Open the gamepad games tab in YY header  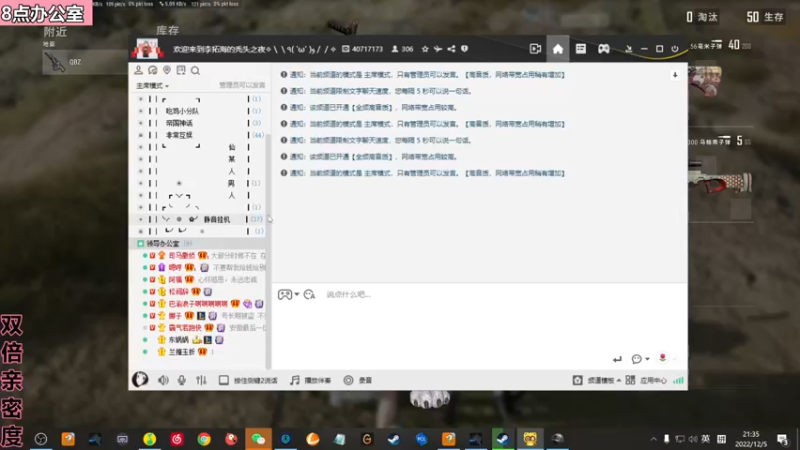coord(604,49)
